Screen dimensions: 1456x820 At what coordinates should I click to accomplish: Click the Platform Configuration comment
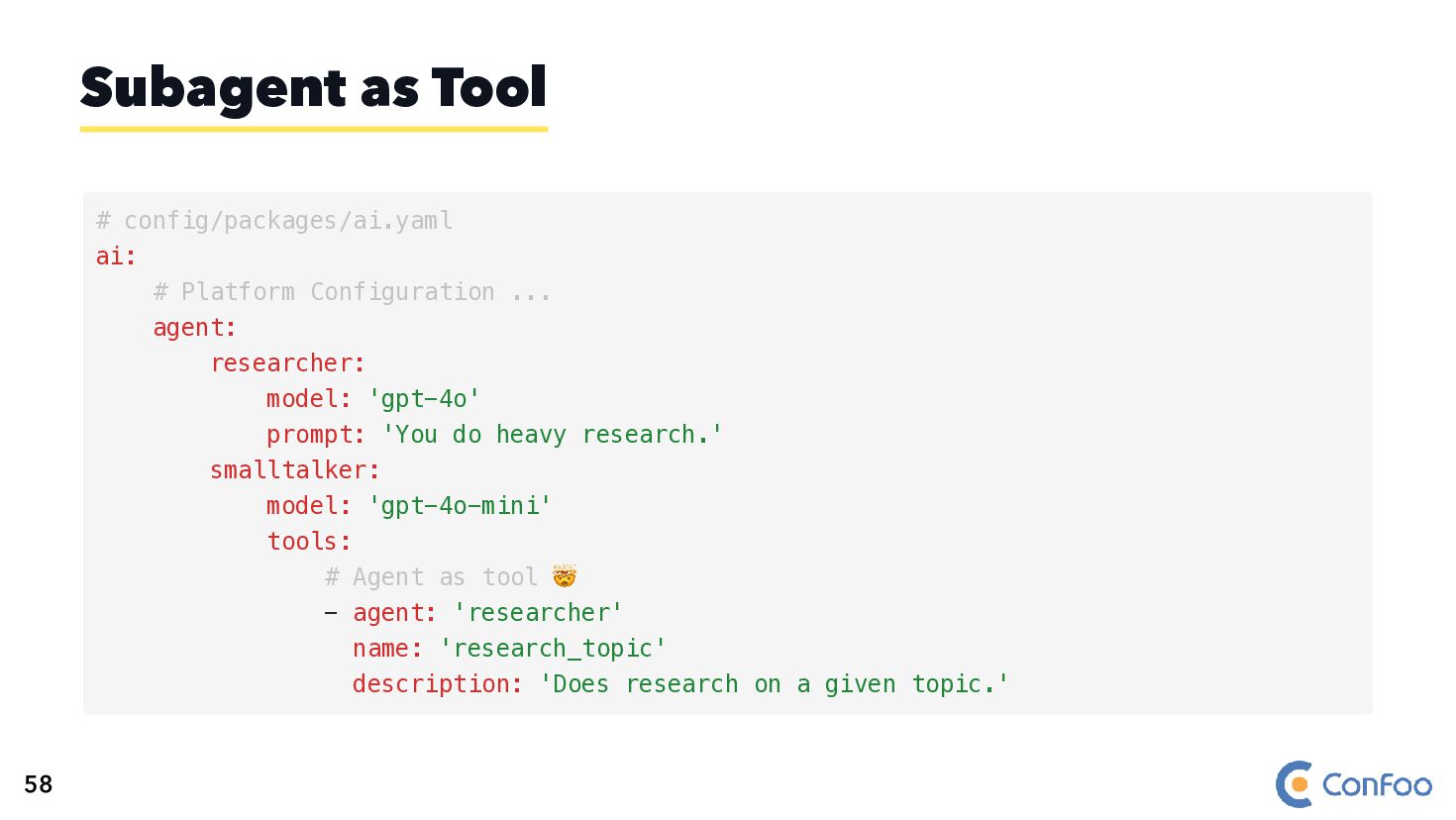pos(353,291)
